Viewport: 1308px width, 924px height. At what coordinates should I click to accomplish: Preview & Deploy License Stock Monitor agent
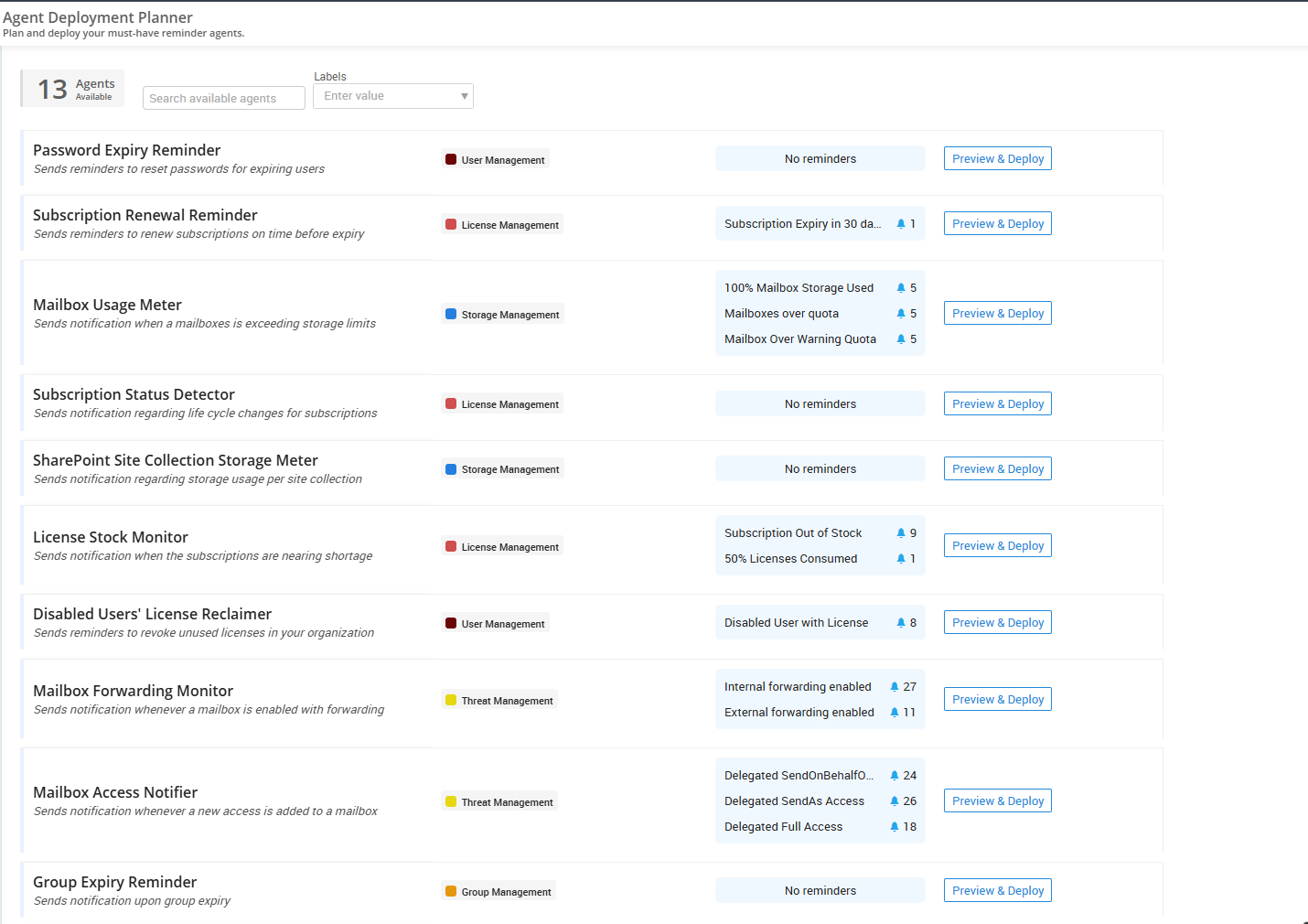997,546
